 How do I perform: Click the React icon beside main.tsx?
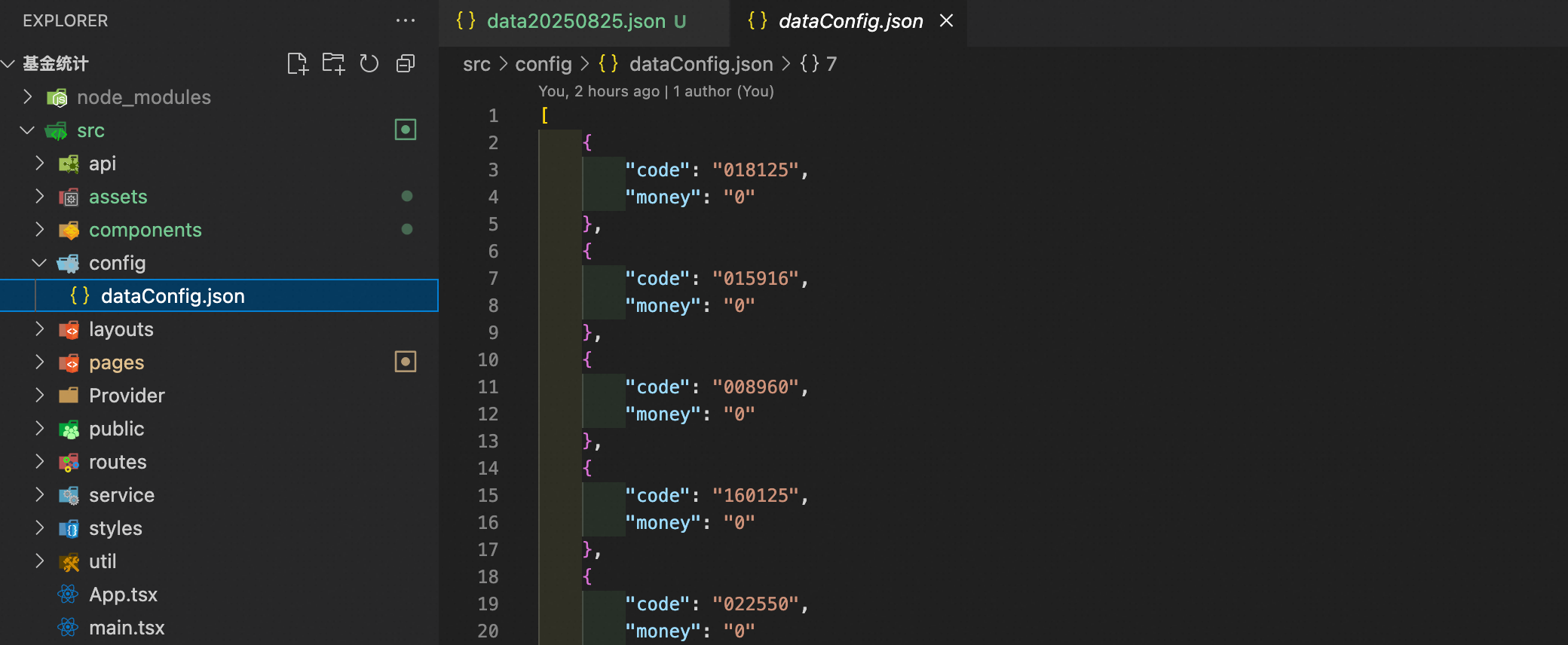click(68, 628)
